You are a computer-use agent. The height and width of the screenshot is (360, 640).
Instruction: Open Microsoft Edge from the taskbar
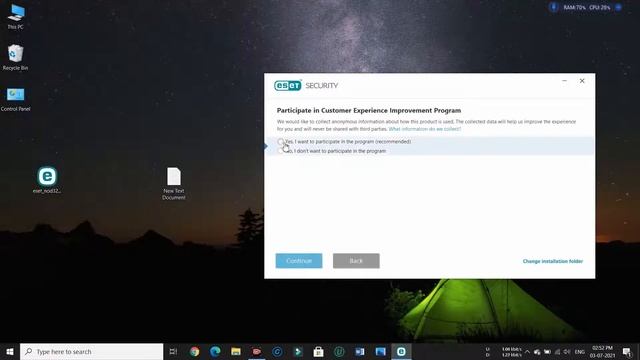(215, 351)
